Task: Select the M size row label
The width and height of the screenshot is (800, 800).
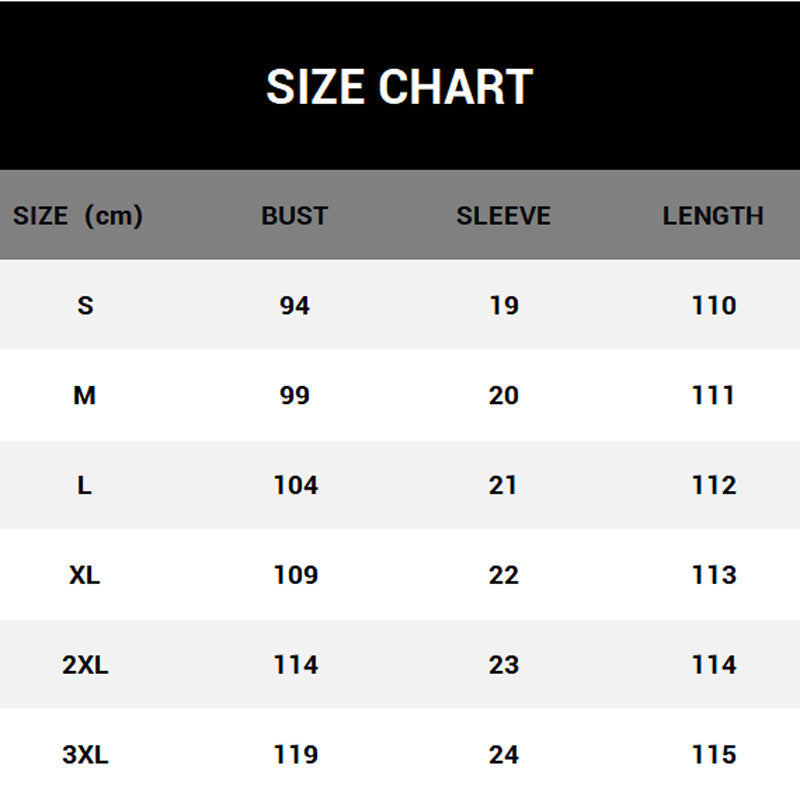Action: coord(85,395)
